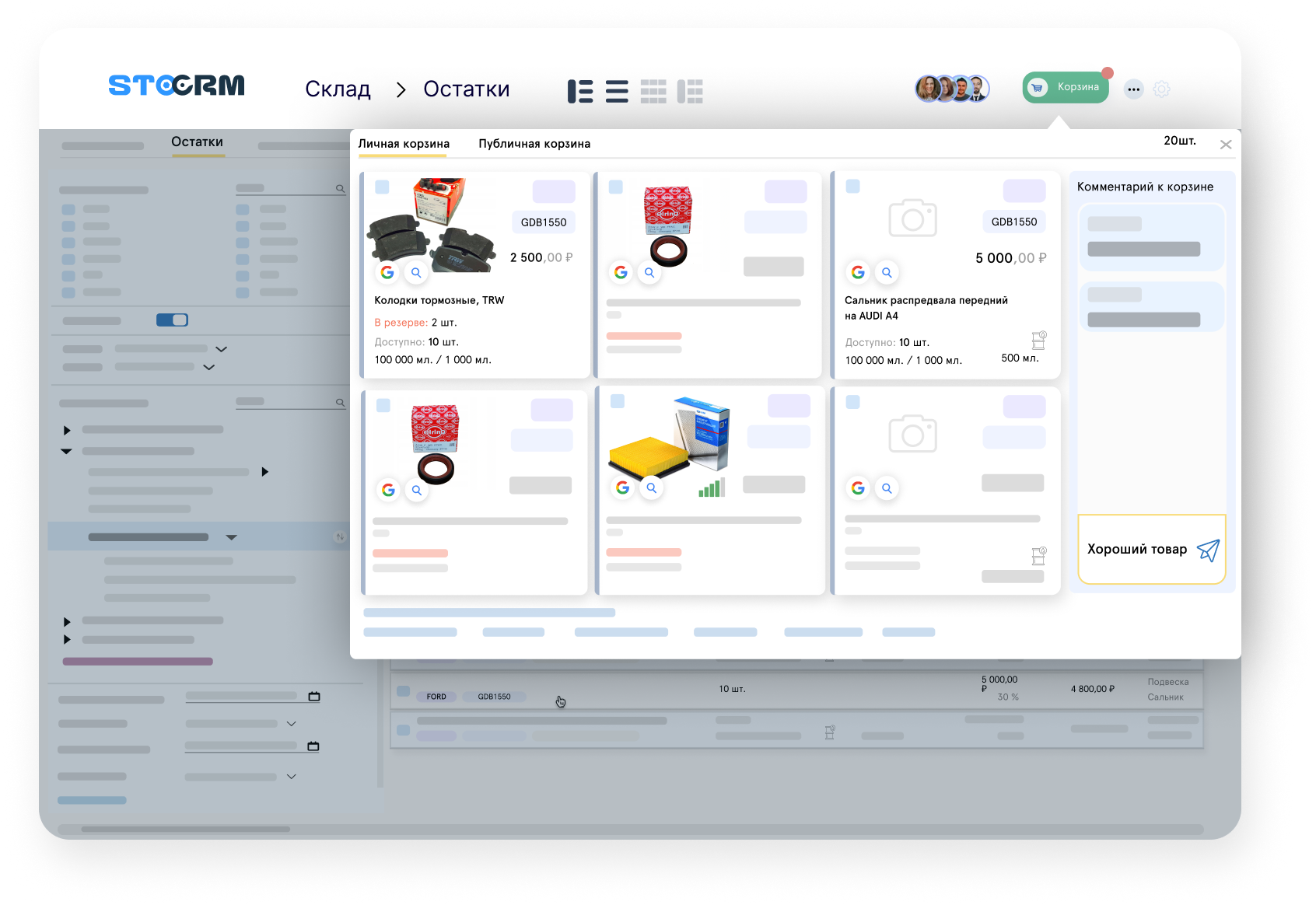Open the dropdown chevron directly under the calendar field
This screenshot has height=905, width=1316.
[x=291, y=724]
